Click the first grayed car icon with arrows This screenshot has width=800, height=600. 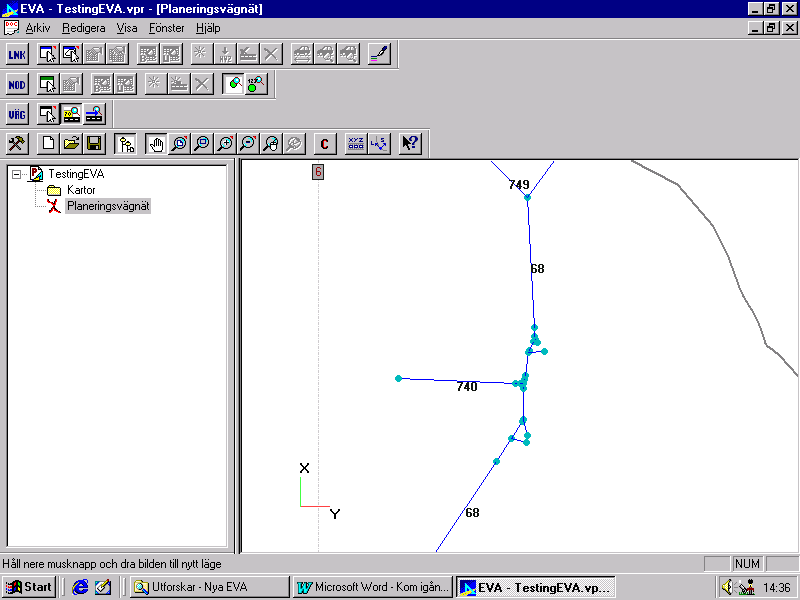pyautogui.click(x=302, y=54)
